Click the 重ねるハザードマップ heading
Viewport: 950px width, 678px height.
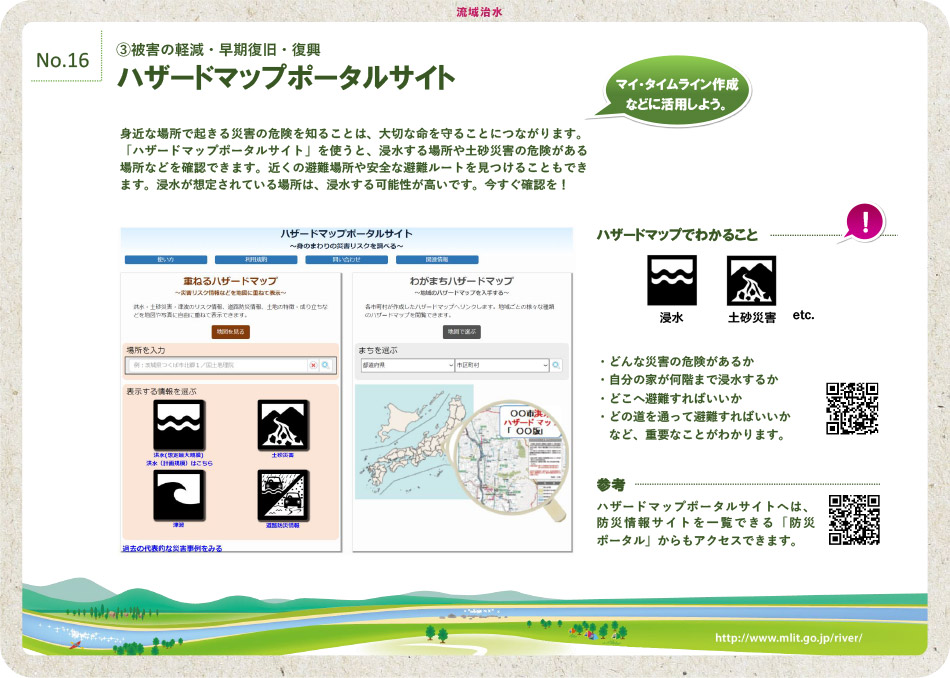click(x=230, y=281)
